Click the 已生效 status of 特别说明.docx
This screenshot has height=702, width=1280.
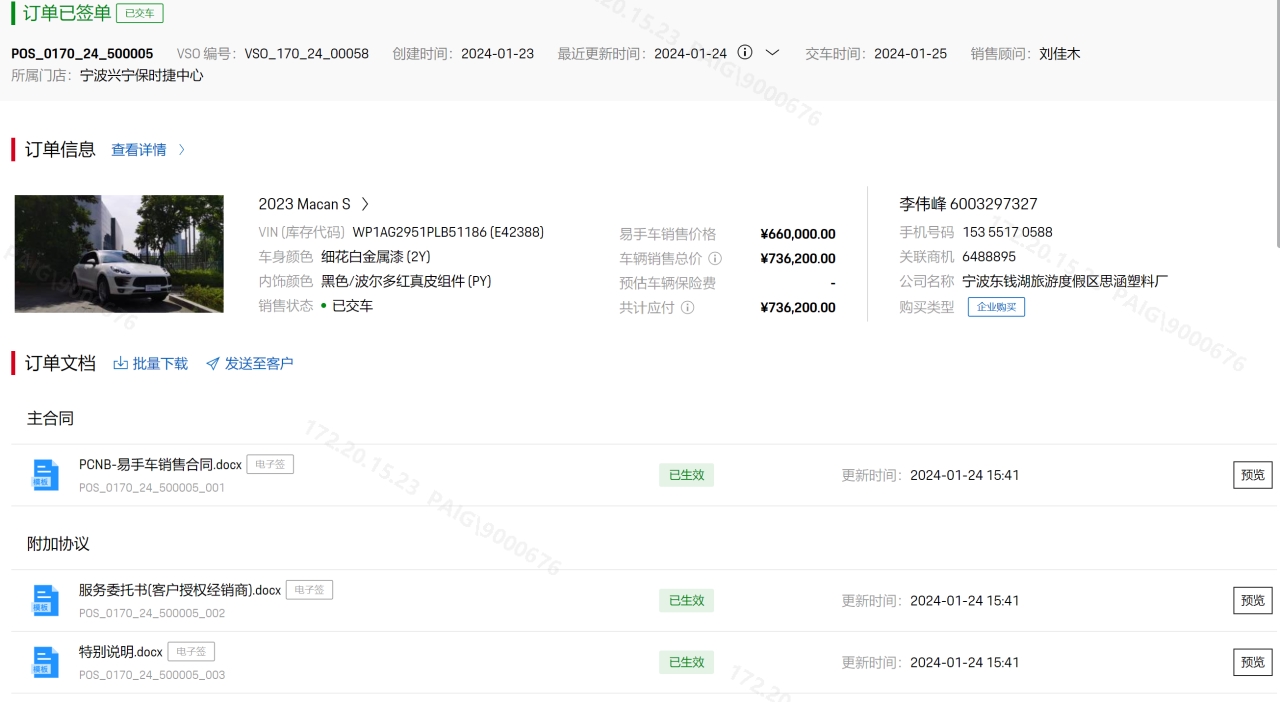tap(687, 662)
